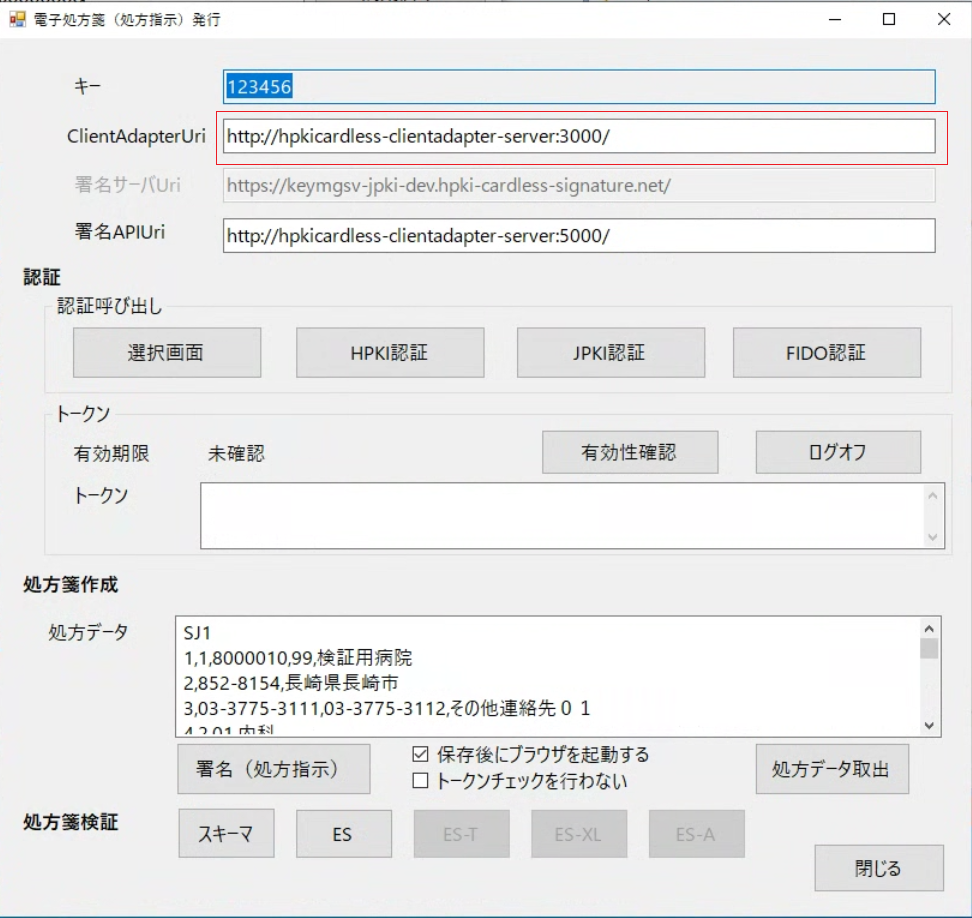Enable 保存後にブラウザを起動する checkbox
972x918 pixels.
tap(420, 754)
